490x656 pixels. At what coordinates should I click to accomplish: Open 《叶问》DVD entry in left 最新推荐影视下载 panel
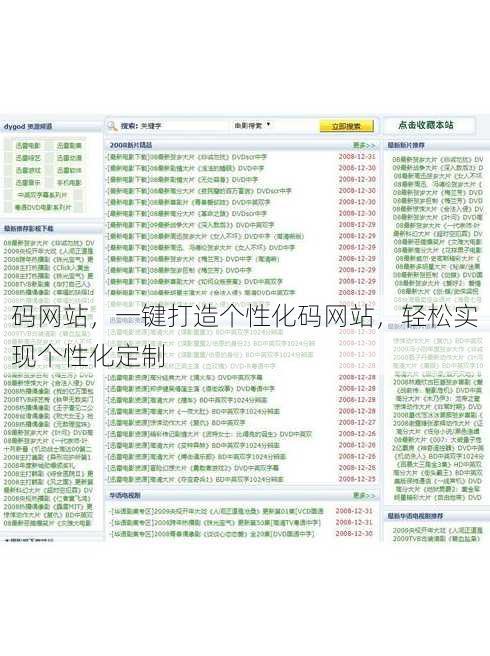pyautogui.click(x=49, y=432)
